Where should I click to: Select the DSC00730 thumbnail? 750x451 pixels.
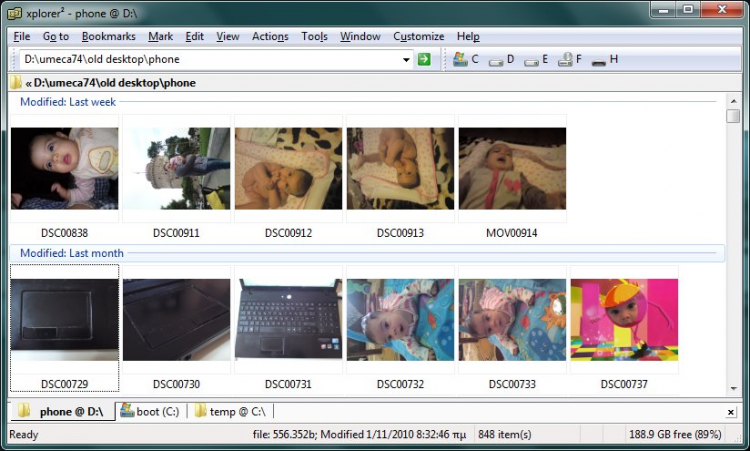pyautogui.click(x=176, y=320)
